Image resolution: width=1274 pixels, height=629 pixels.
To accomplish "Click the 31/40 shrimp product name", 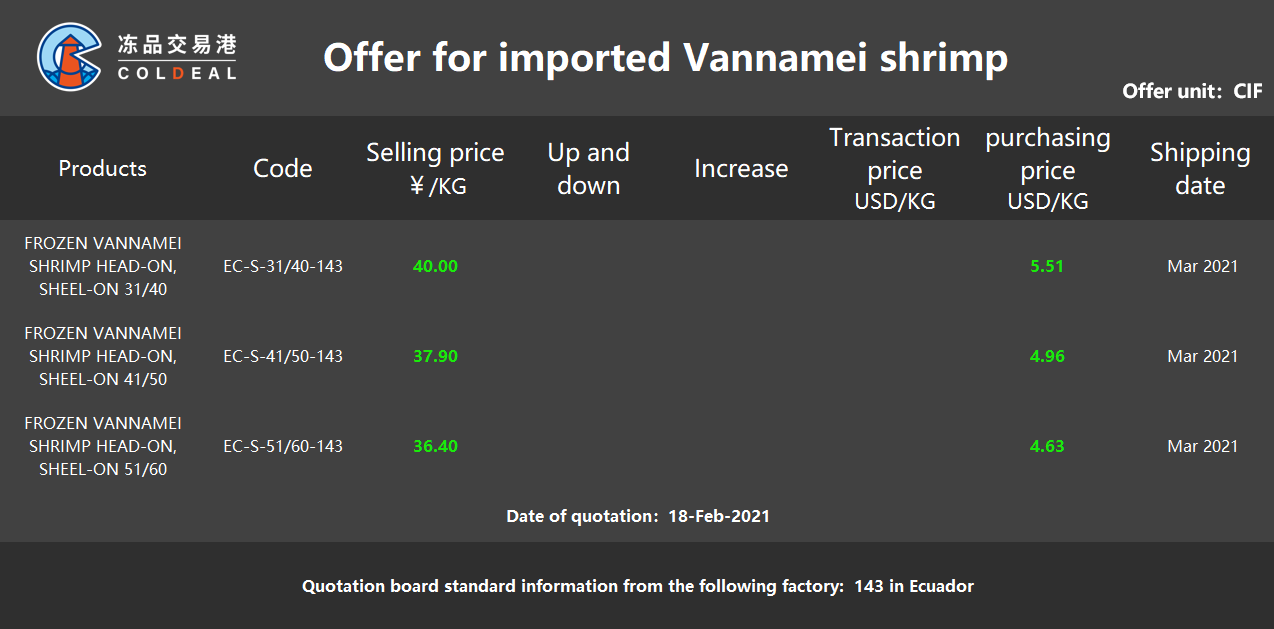I will coord(103,266).
